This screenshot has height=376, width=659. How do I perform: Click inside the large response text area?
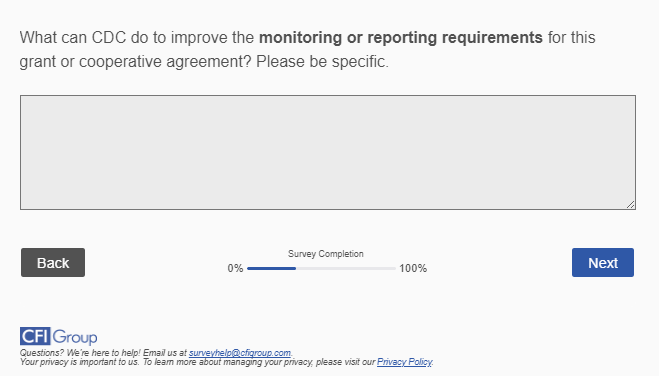pyautogui.click(x=328, y=152)
